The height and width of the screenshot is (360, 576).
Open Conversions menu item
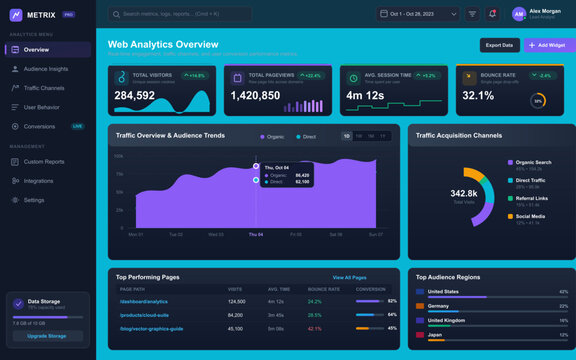pyautogui.click(x=48, y=126)
